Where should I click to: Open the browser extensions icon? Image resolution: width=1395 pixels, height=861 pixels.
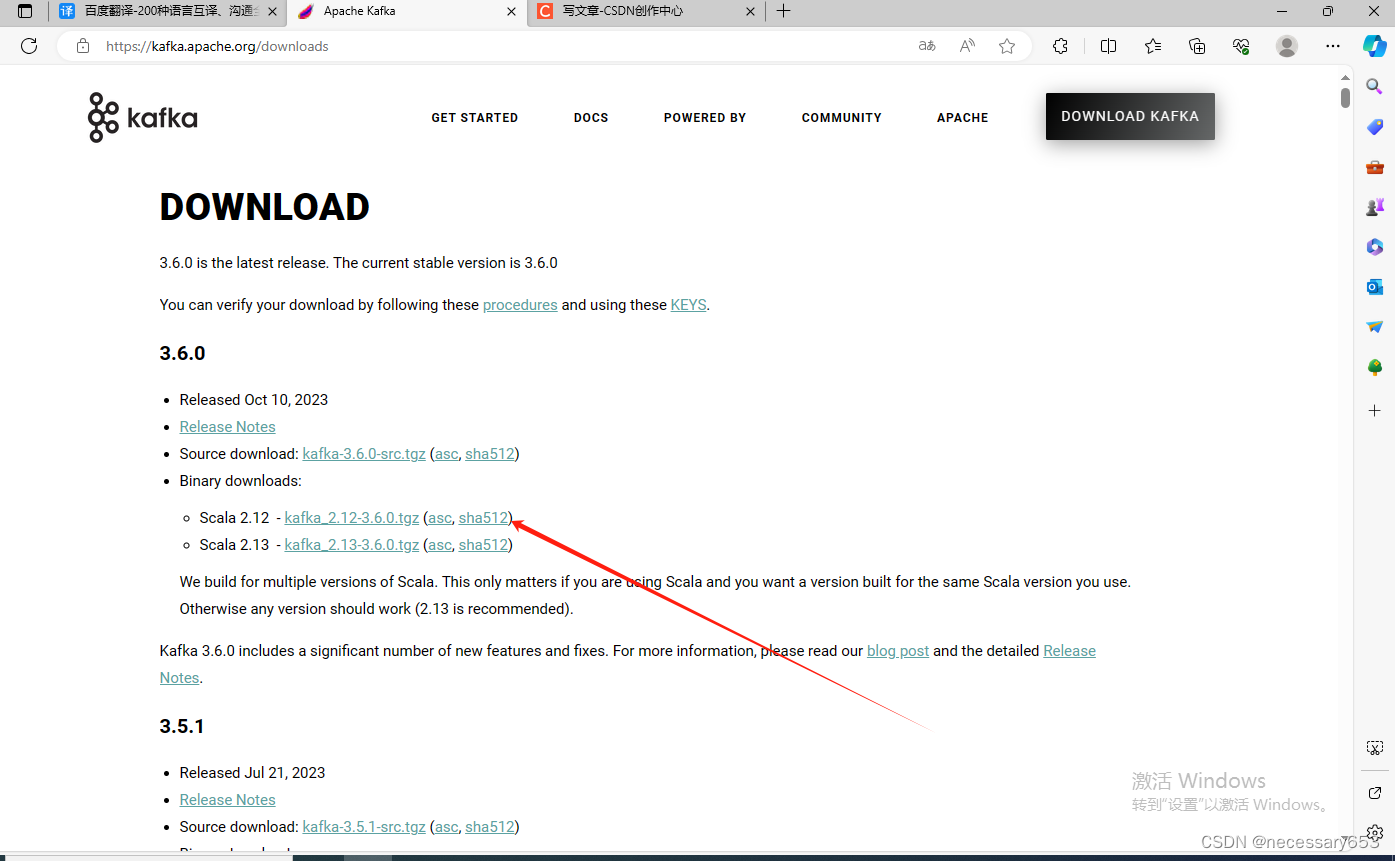1061,46
